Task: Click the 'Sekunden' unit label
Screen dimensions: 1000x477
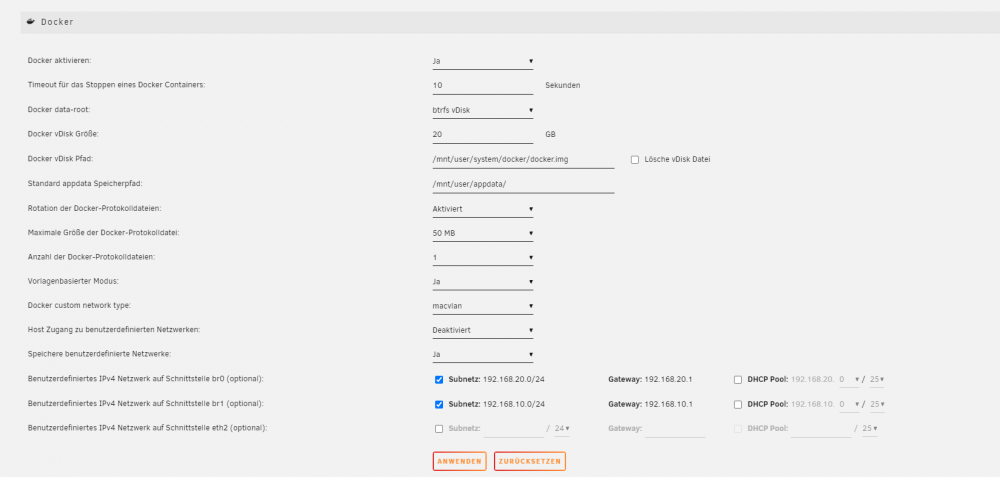Action: (x=562, y=85)
